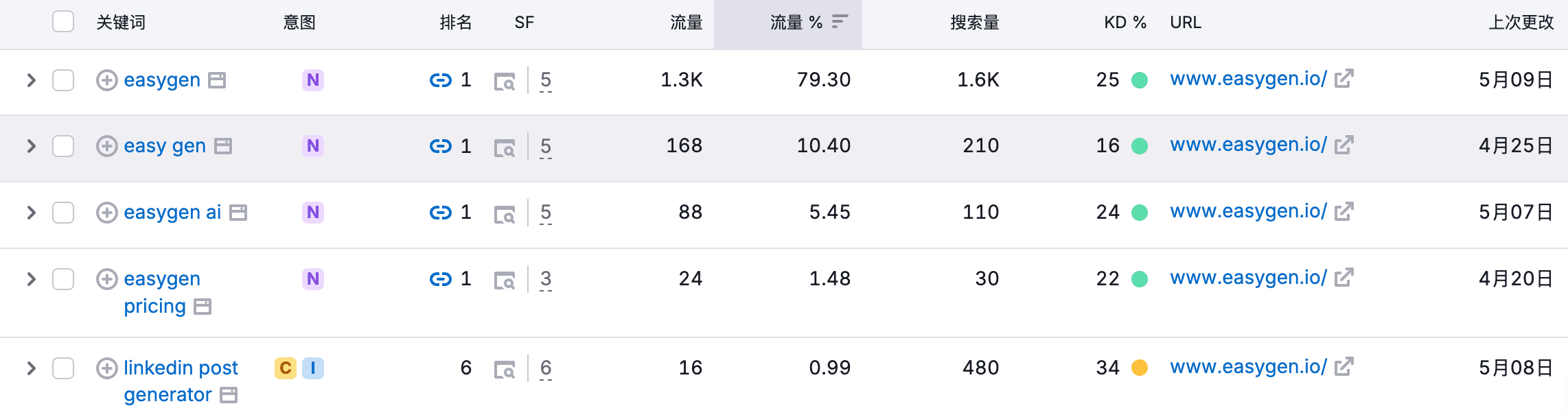The width and height of the screenshot is (1568, 417).
Task: Sort table by 搜索量 column
Action: (974, 23)
